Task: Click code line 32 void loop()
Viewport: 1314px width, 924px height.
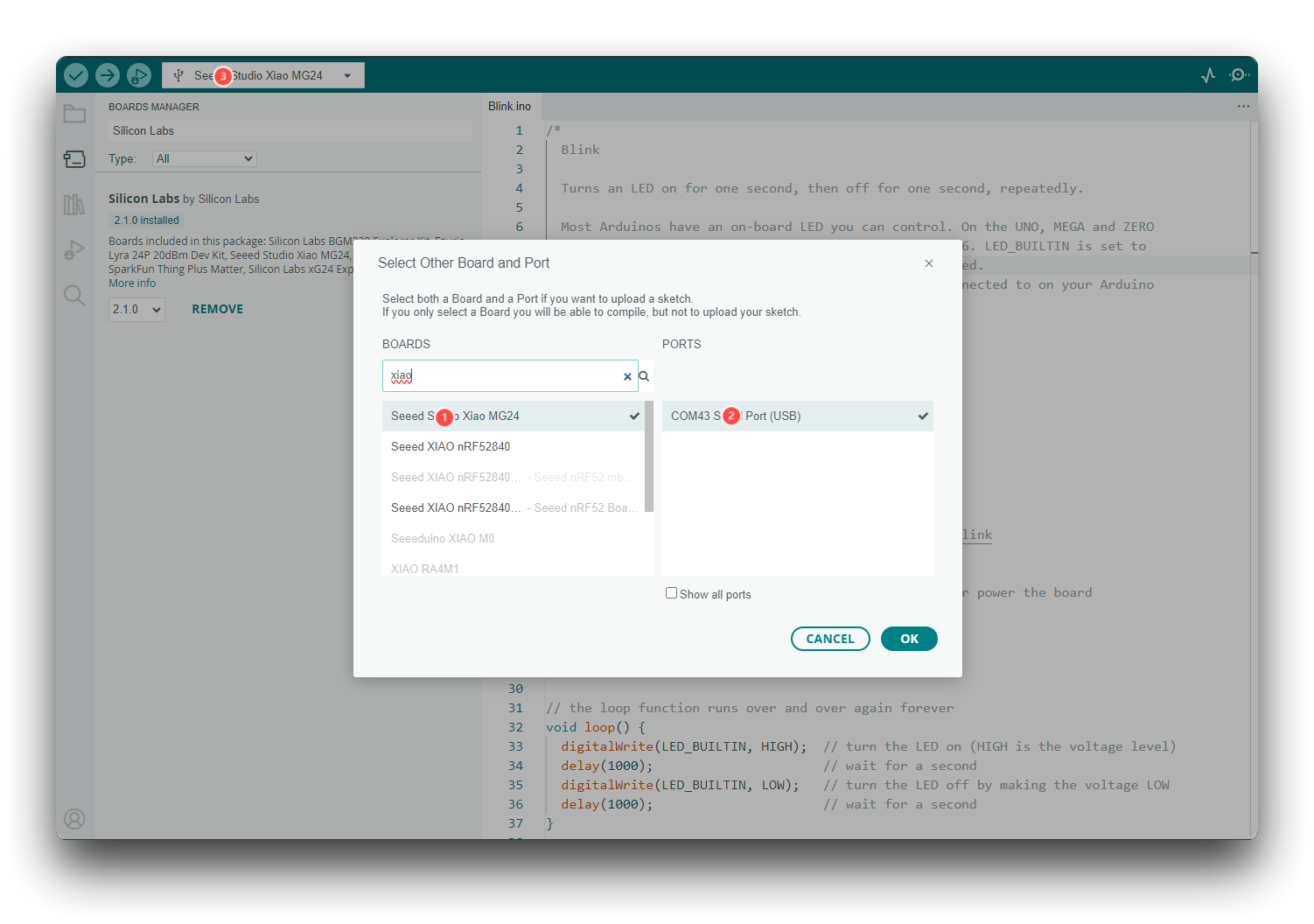Action: coord(596,727)
